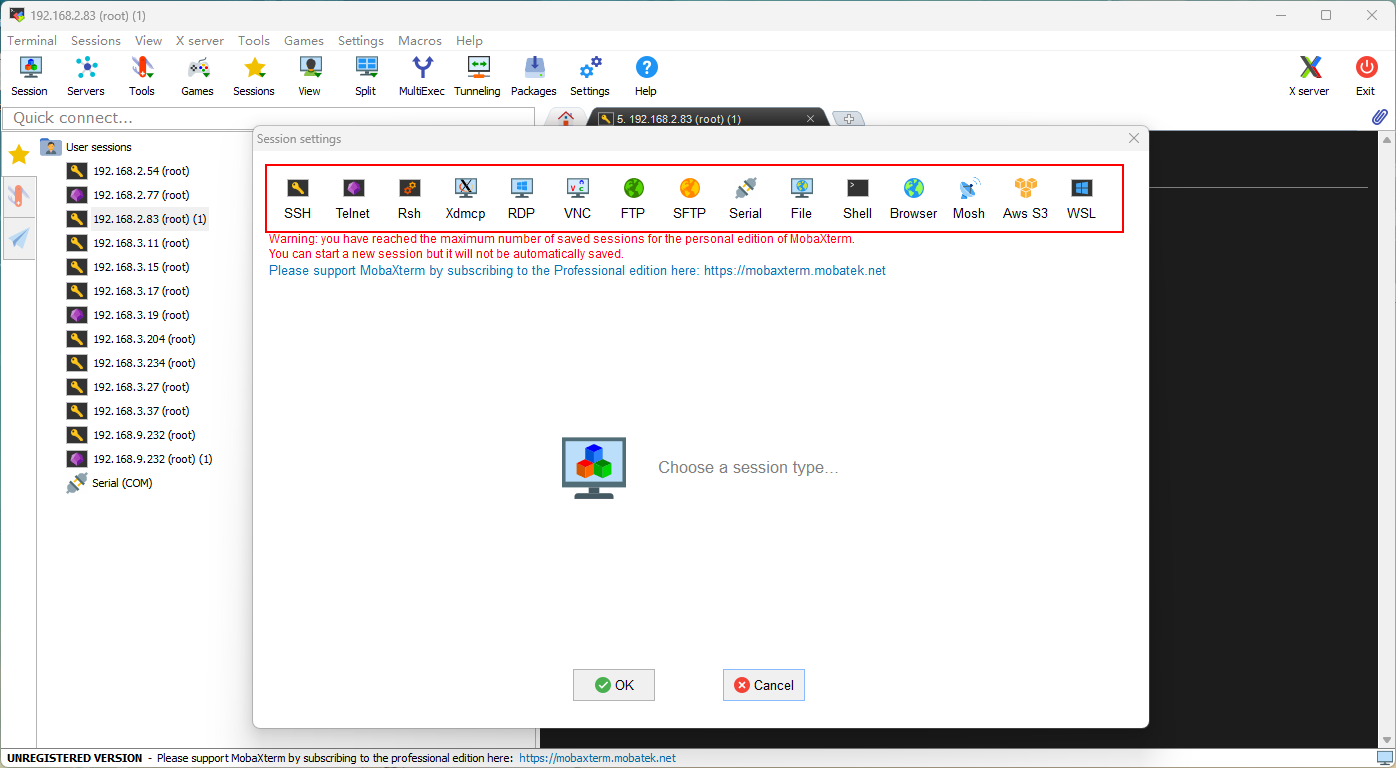
Task: Select session 192.168.2.77 (root)
Action: (x=128, y=195)
